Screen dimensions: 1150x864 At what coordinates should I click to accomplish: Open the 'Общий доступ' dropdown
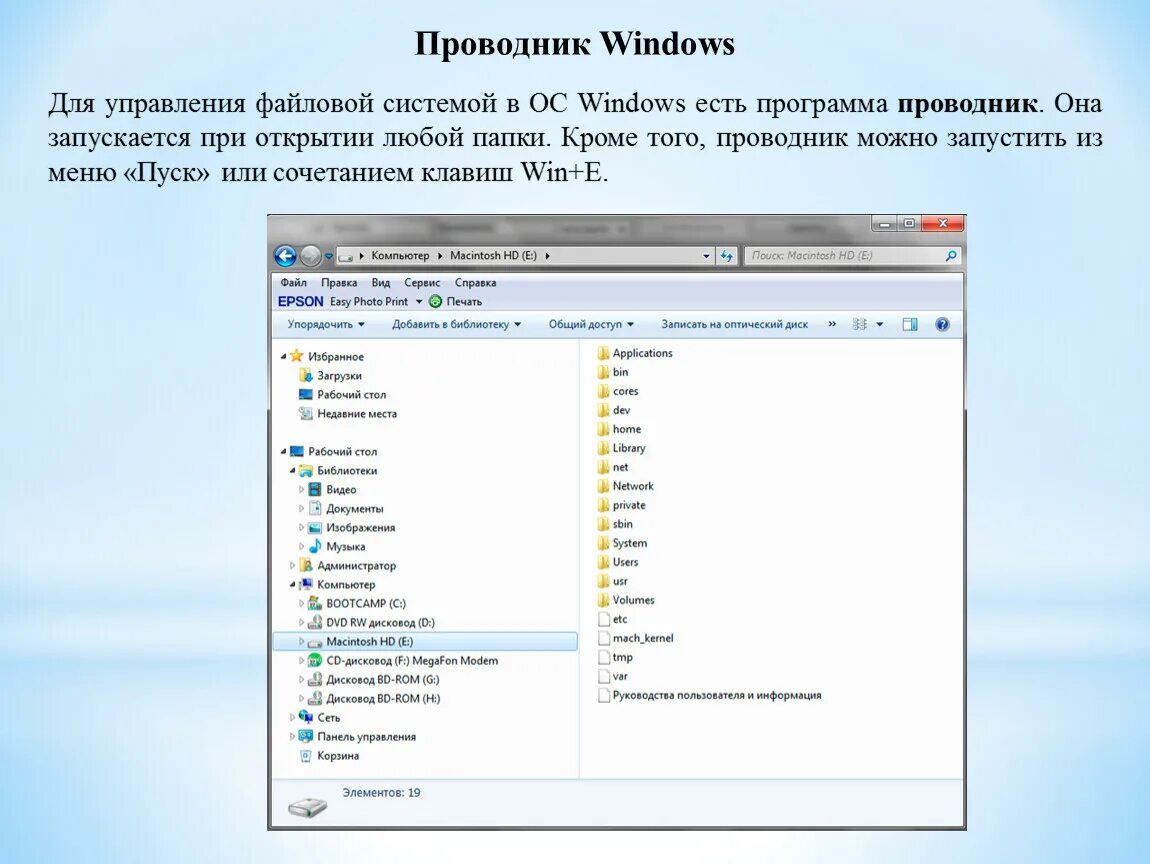pyautogui.click(x=591, y=324)
